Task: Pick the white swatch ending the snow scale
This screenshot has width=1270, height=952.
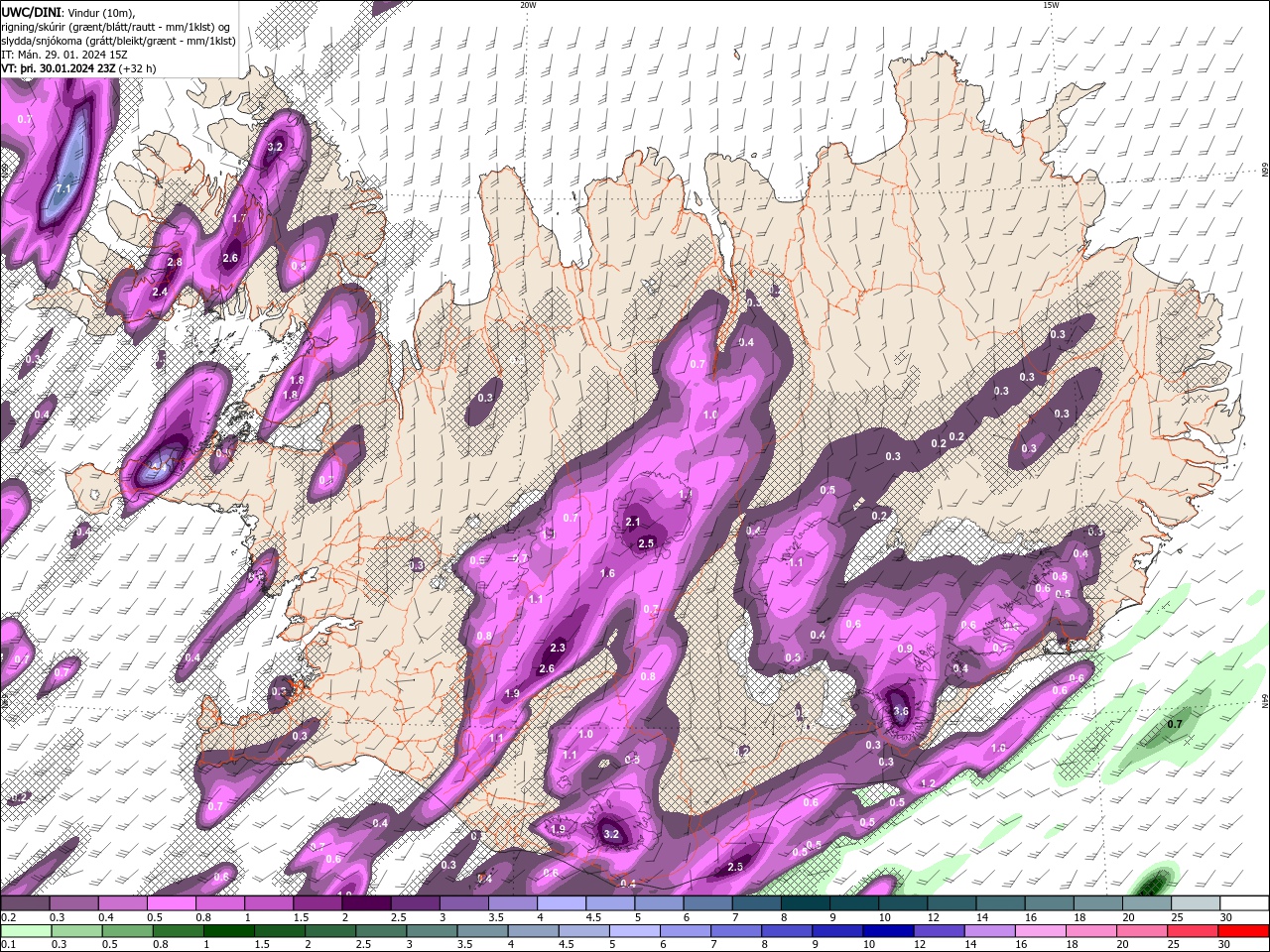Action: tap(1244, 902)
